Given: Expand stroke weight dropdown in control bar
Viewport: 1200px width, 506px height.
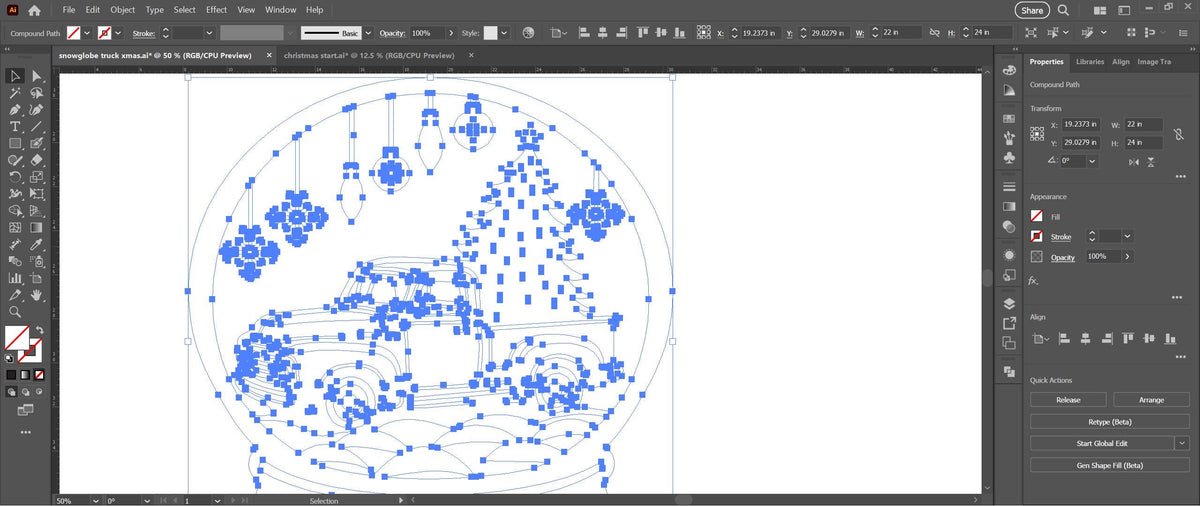Looking at the screenshot, I should click(x=209, y=33).
